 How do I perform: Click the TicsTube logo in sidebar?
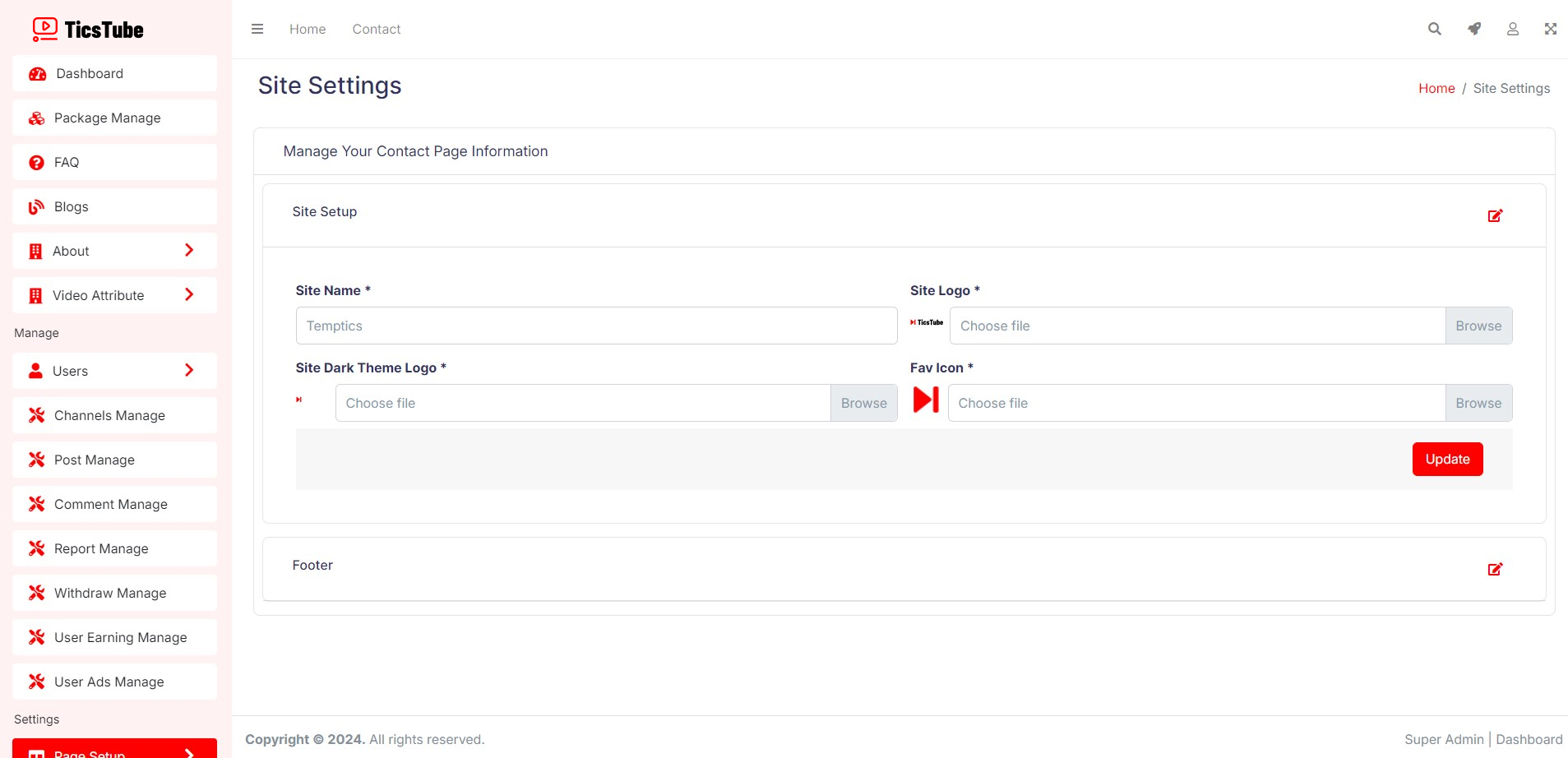click(88, 30)
